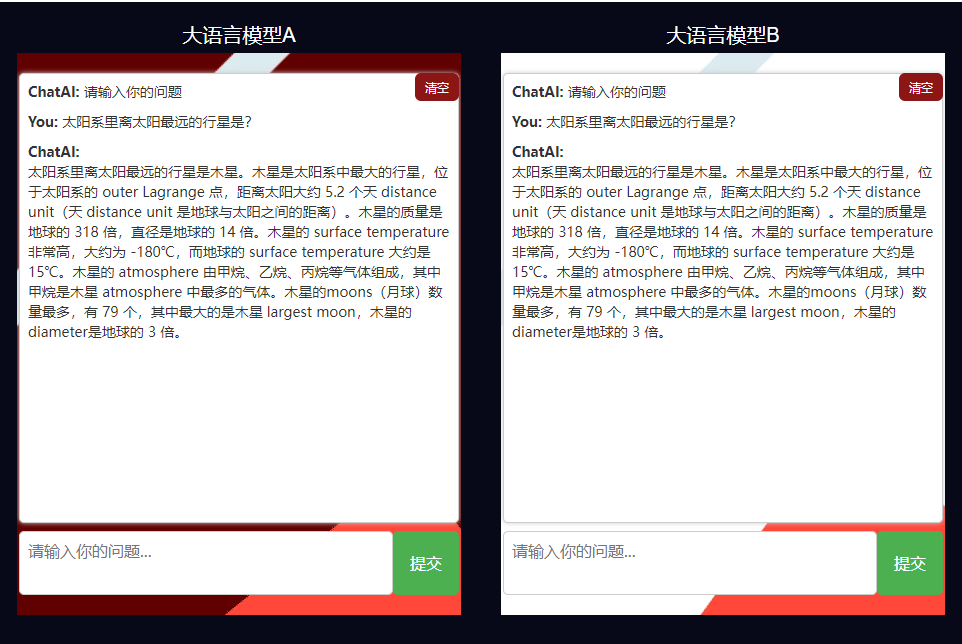The height and width of the screenshot is (644, 962).
Task: Select the 大语言模型A heading
Action: click(239, 35)
